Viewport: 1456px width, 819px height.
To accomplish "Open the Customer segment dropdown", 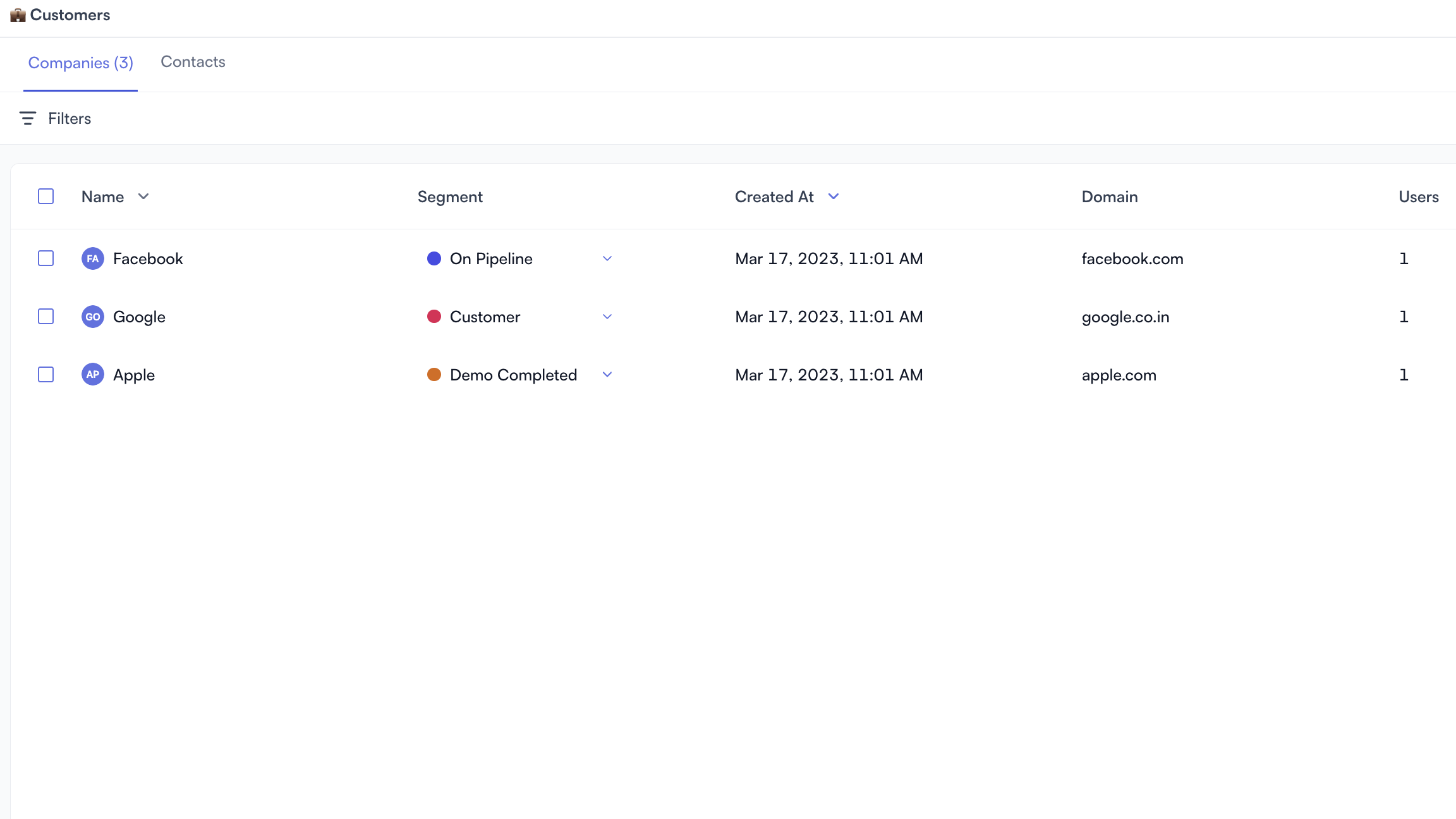I will 607,317.
